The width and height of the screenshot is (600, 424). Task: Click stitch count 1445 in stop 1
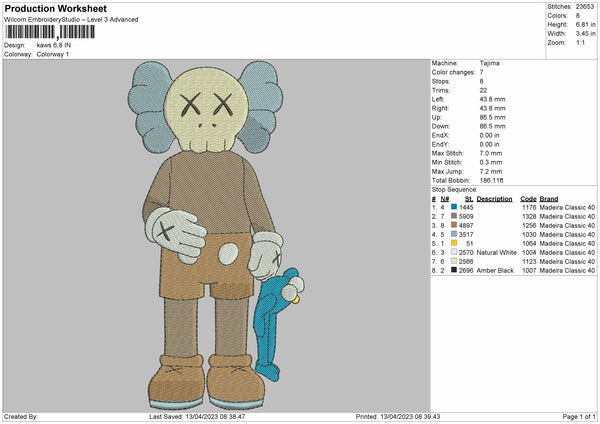466,207
